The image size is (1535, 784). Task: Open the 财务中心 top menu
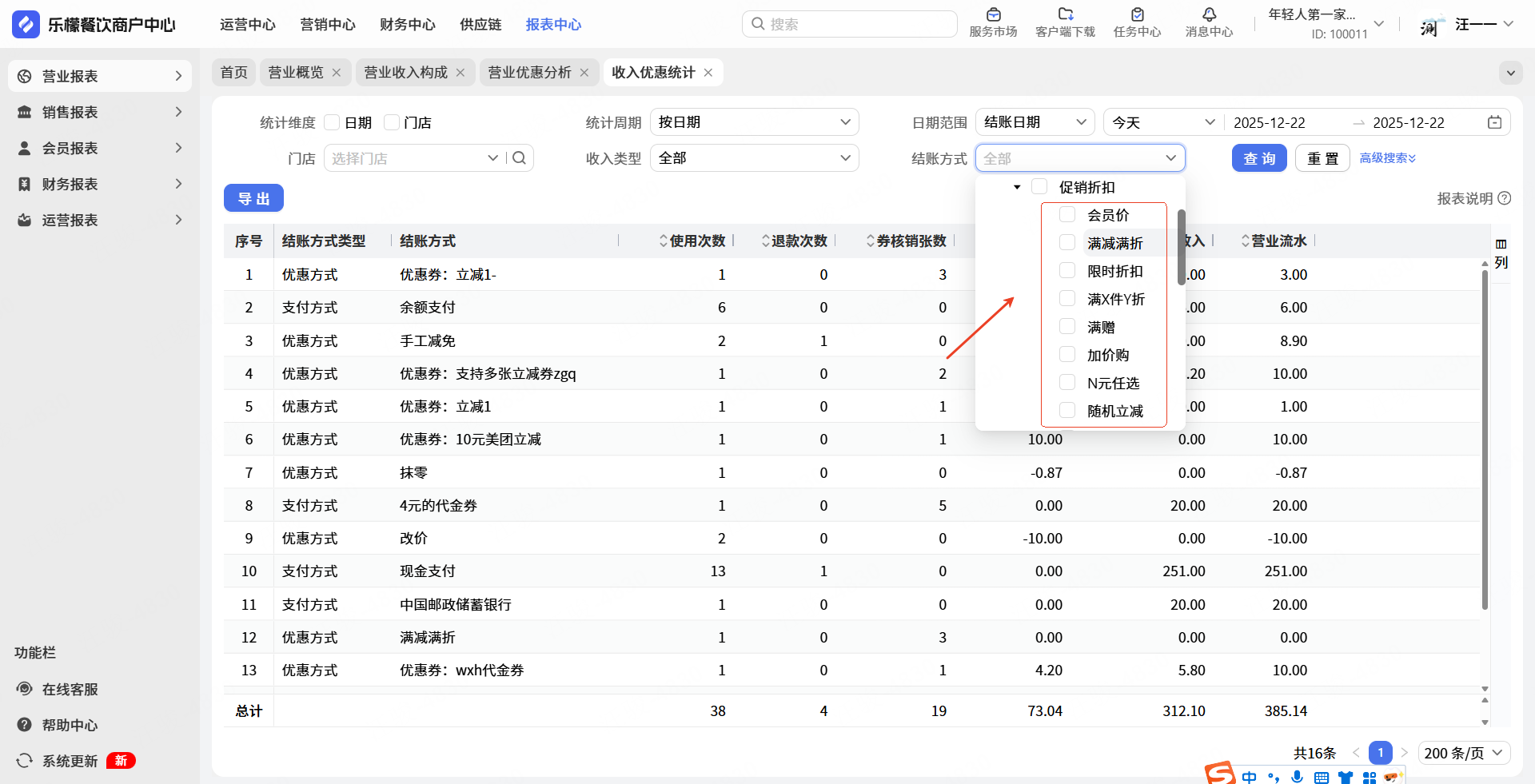pos(407,25)
